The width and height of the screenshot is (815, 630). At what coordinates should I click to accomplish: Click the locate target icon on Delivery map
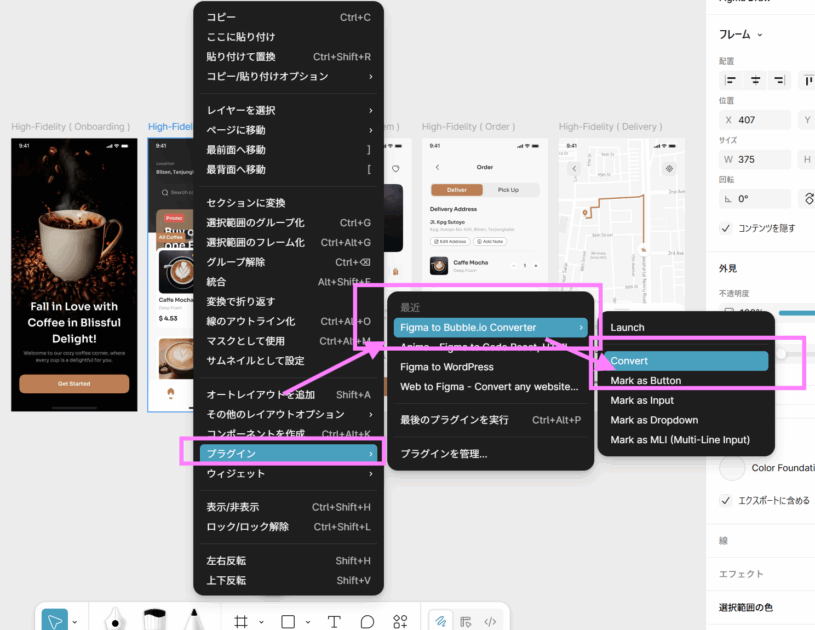(x=669, y=168)
